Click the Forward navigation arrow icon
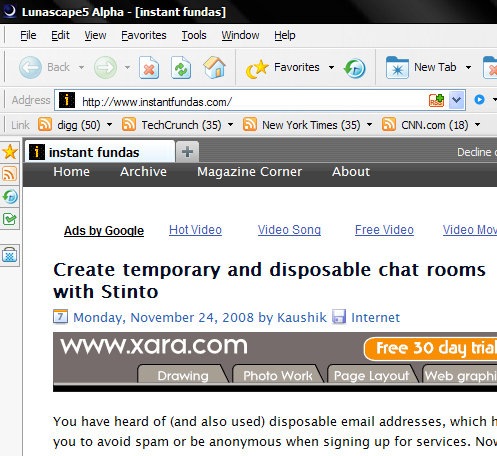 (x=105, y=67)
